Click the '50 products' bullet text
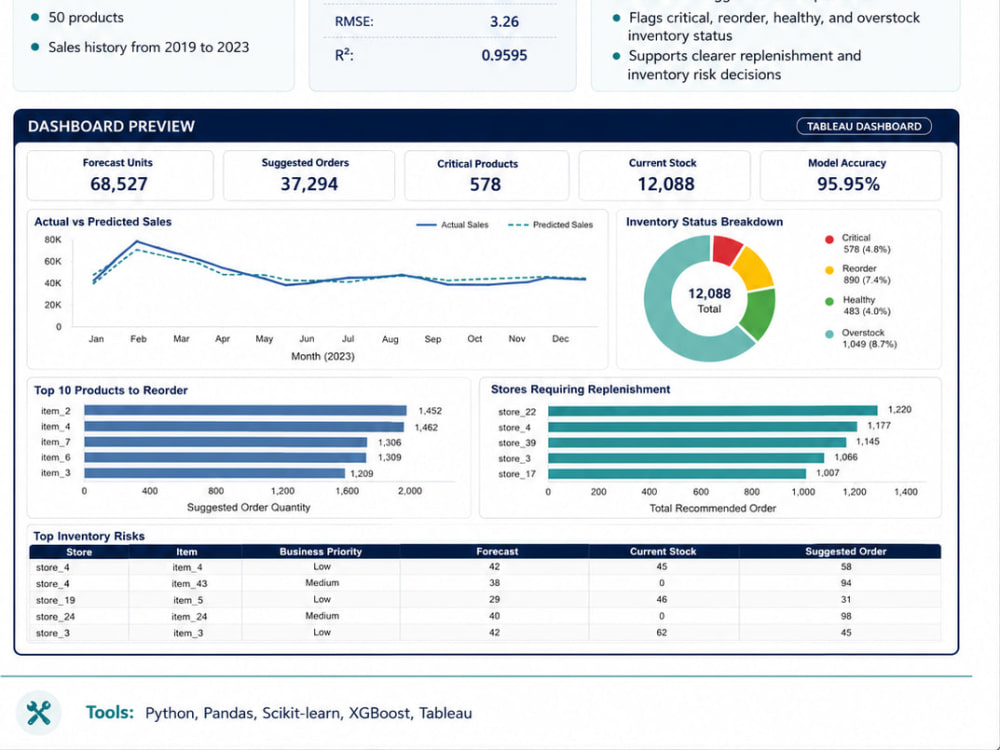The width and height of the screenshot is (1000, 750). click(86, 17)
